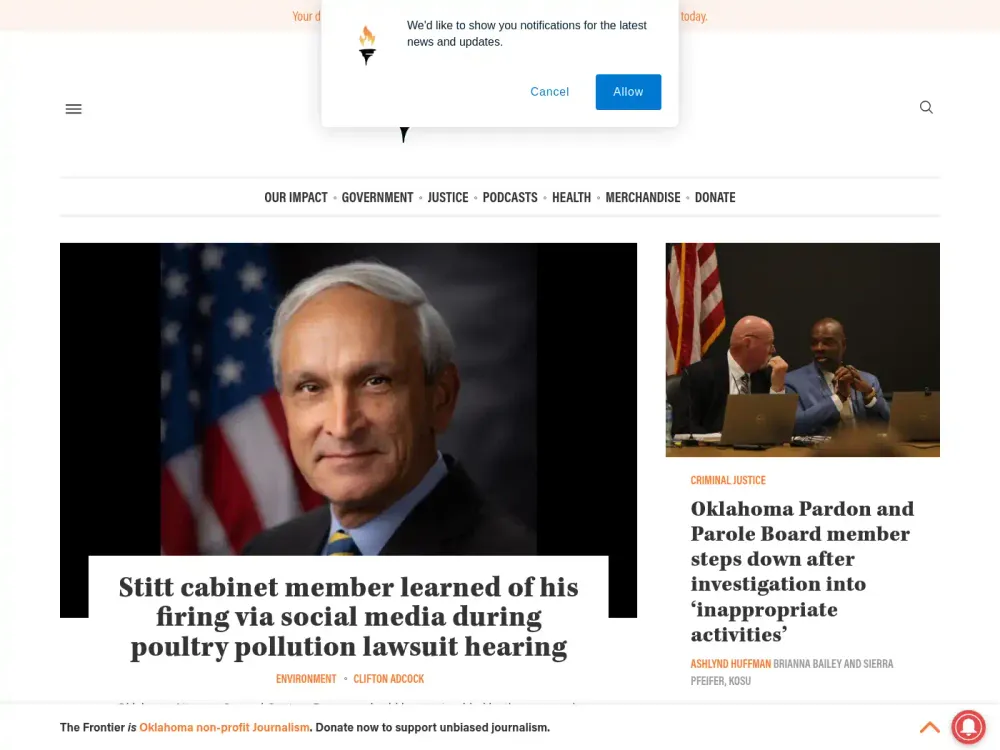Allow notifications in the popup
The image size is (1000, 750).
(x=628, y=92)
